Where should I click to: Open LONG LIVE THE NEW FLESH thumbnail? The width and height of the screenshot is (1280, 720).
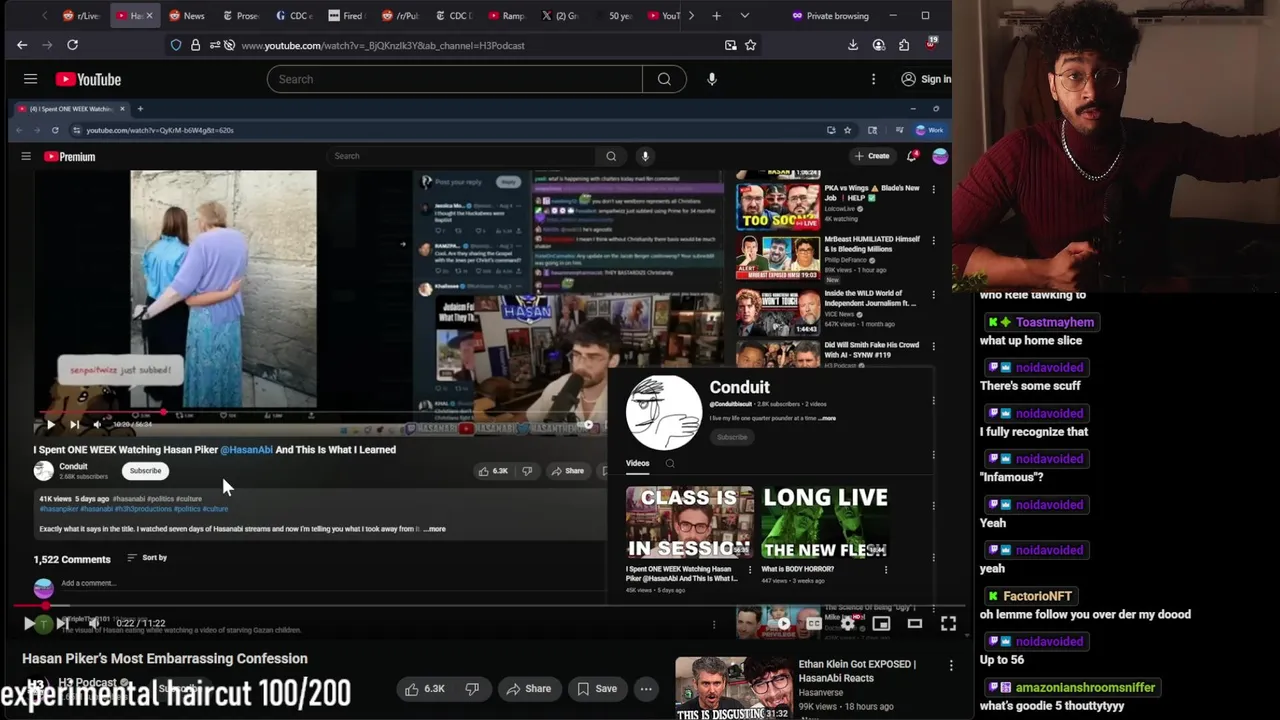824,522
